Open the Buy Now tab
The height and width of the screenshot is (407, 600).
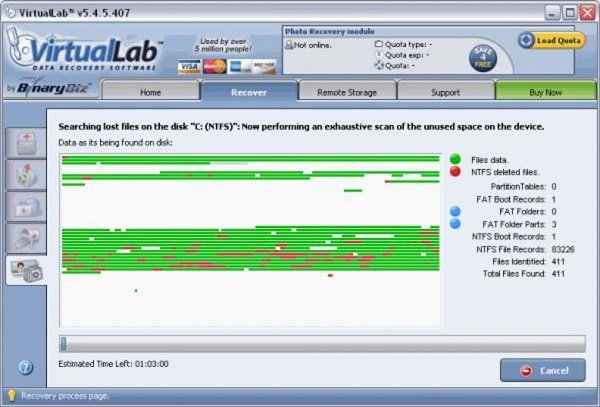pos(546,92)
